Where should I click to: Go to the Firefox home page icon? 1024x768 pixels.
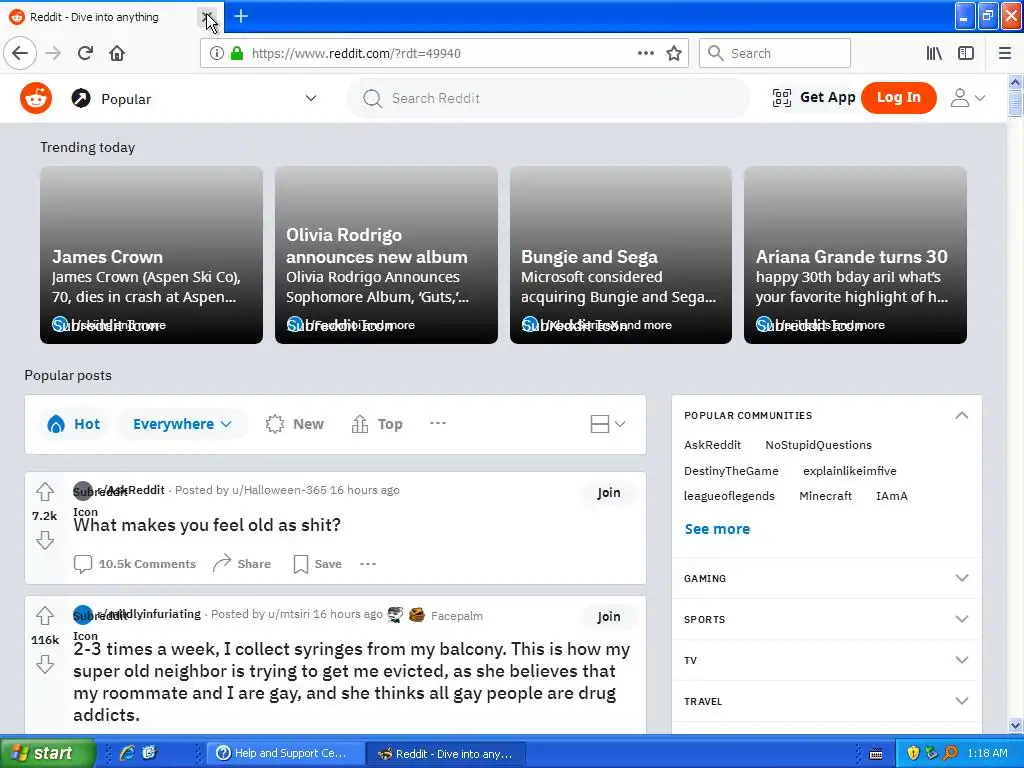(x=117, y=53)
